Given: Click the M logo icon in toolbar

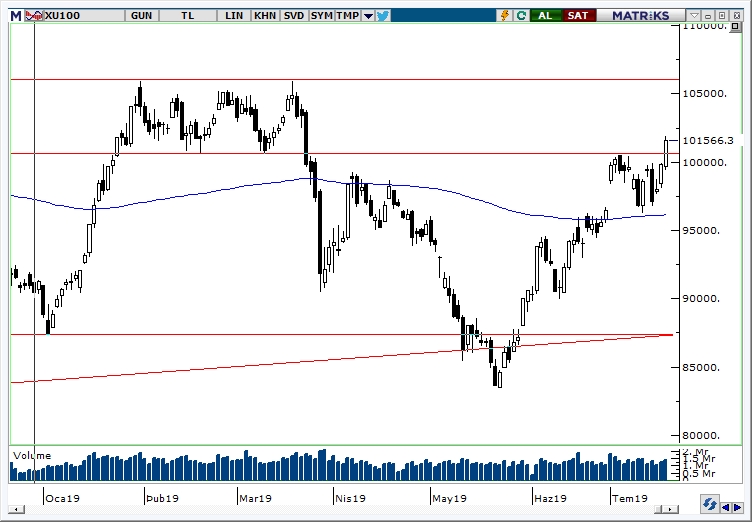Looking at the screenshot, I should [x=16, y=15].
